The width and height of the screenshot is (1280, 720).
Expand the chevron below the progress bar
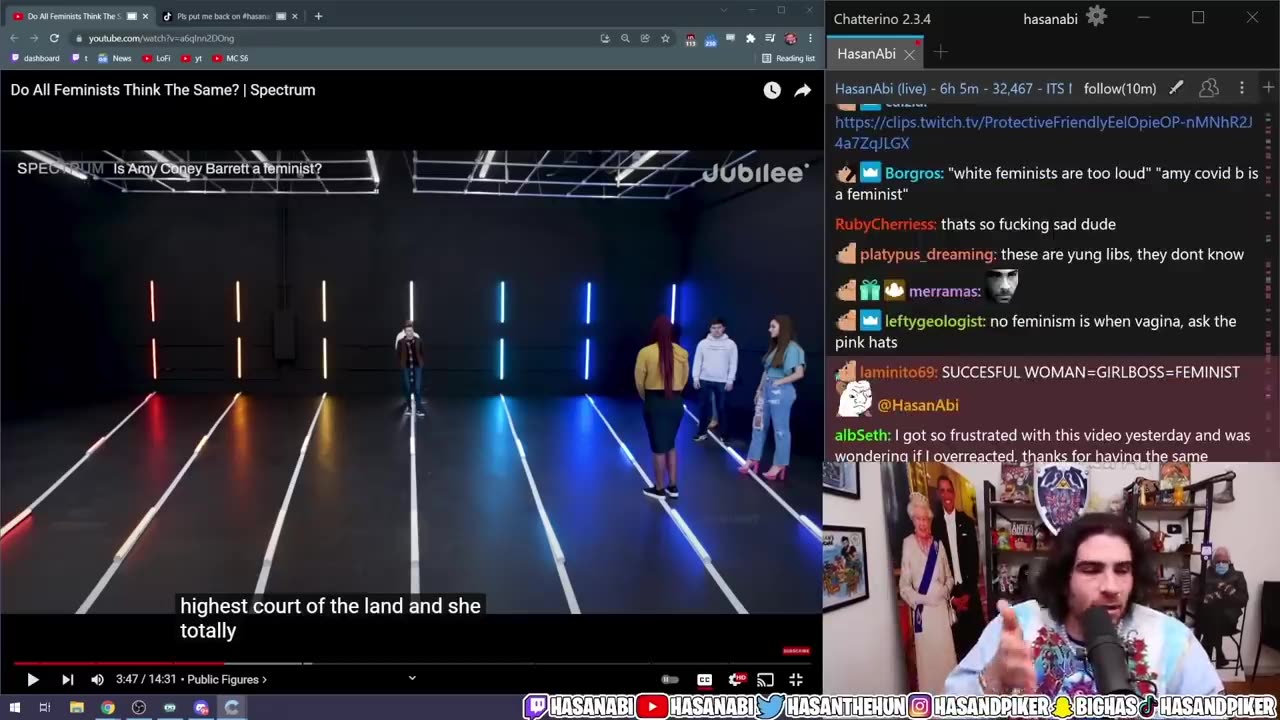[411, 678]
